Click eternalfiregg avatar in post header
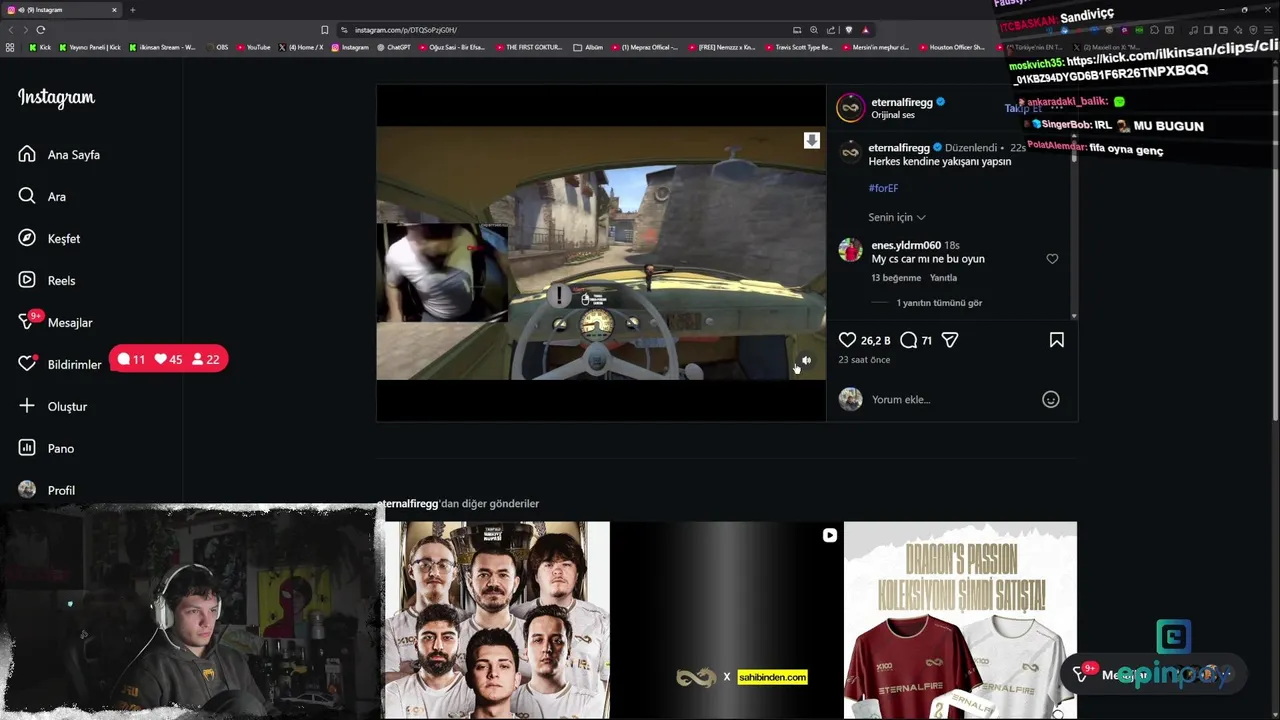The width and height of the screenshot is (1280, 720). [850, 108]
